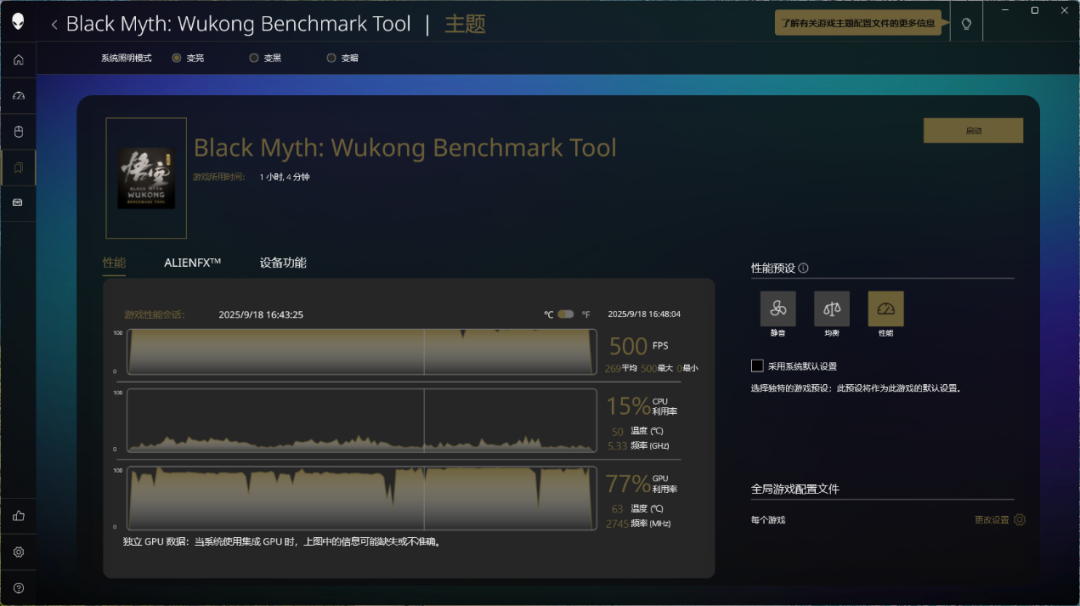Open the Home page from the sidebar
This screenshot has width=1080, height=606.
pos(19,60)
